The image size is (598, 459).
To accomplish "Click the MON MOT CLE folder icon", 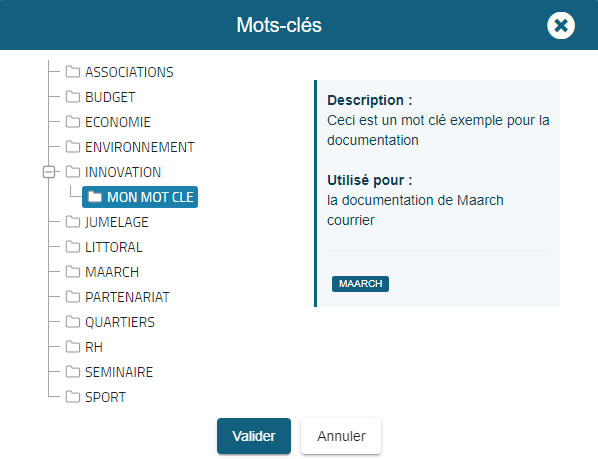I will click(x=95, y=197).
